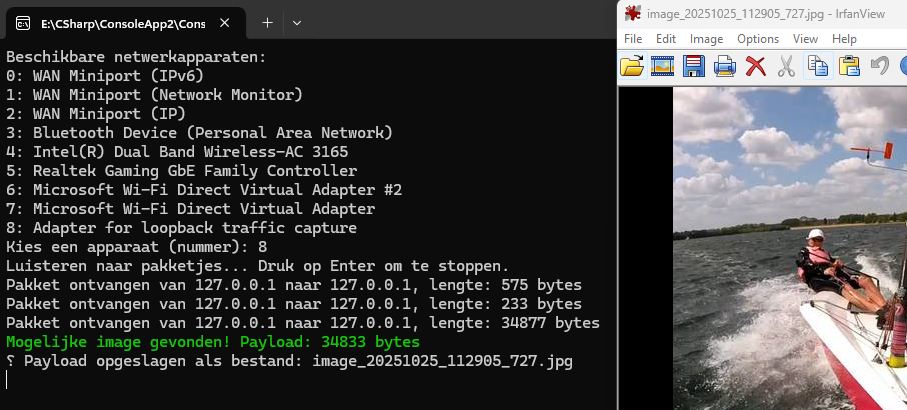Screen dimensions: 907x410
Task: Delete the file with the red X icon
Action: pos(756,67)
